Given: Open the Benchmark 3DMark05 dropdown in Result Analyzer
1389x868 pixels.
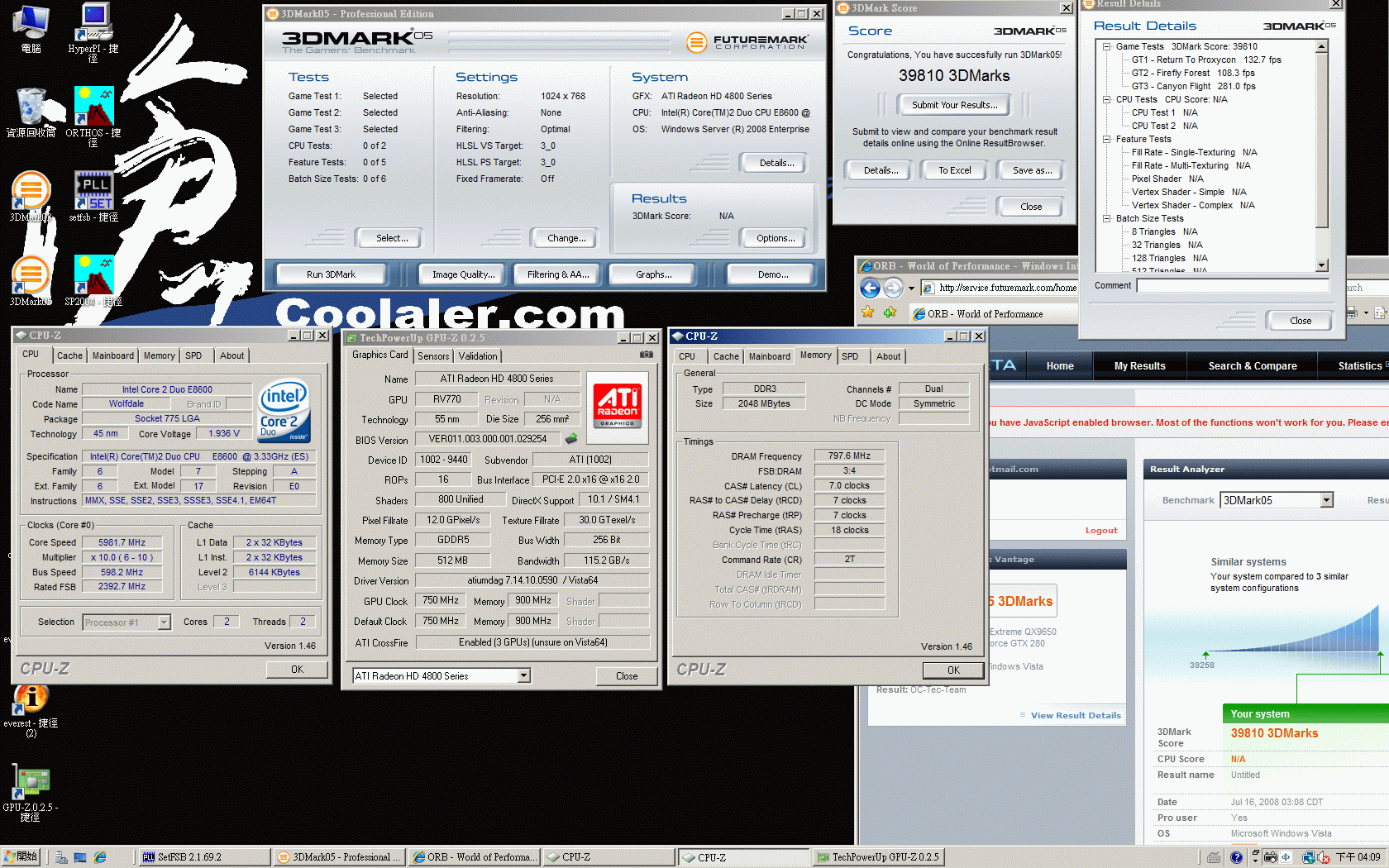Looking at the screenshot, I should [x=1326, y=500].
